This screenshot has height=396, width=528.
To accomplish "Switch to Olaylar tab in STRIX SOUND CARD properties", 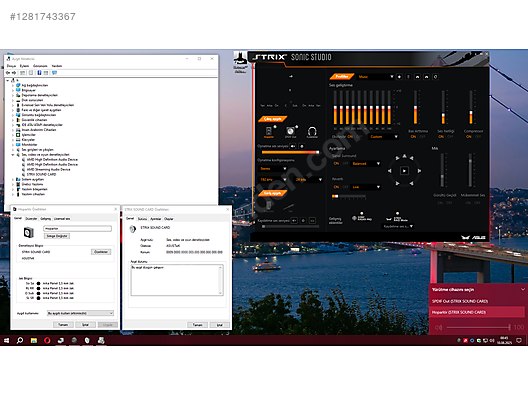I will pos(168,219).
